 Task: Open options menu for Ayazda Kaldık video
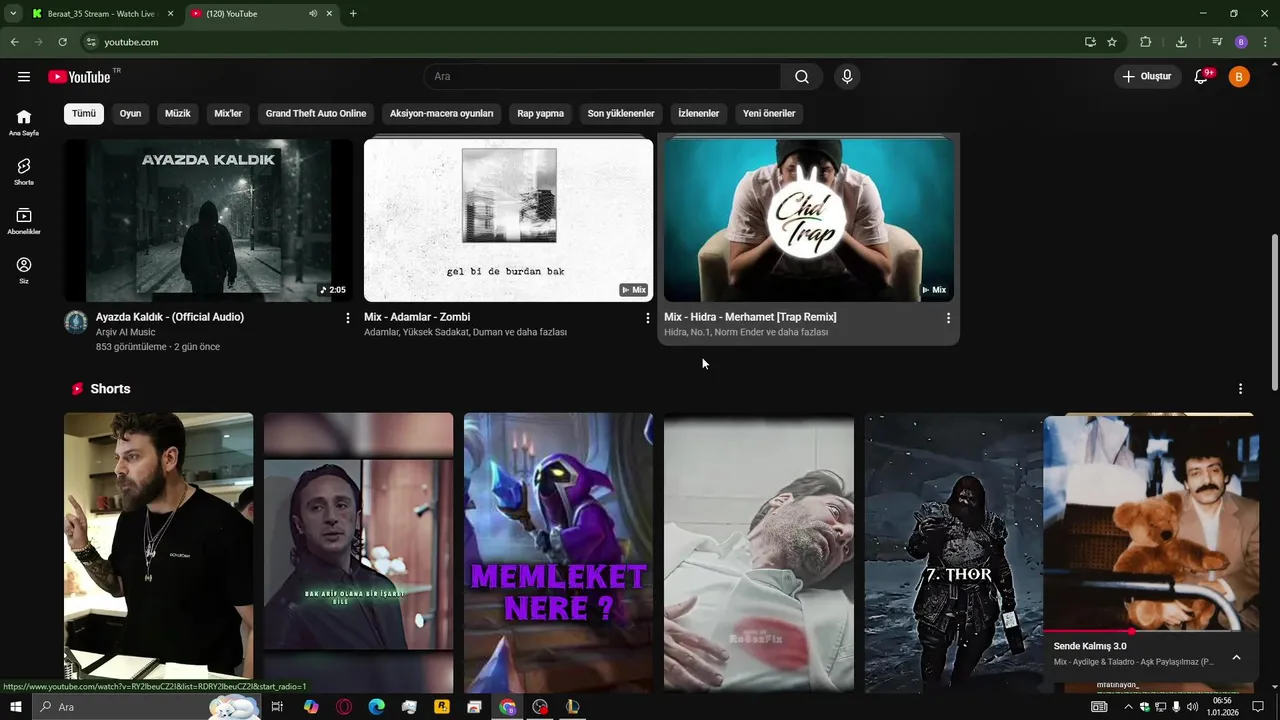(348, 318)
